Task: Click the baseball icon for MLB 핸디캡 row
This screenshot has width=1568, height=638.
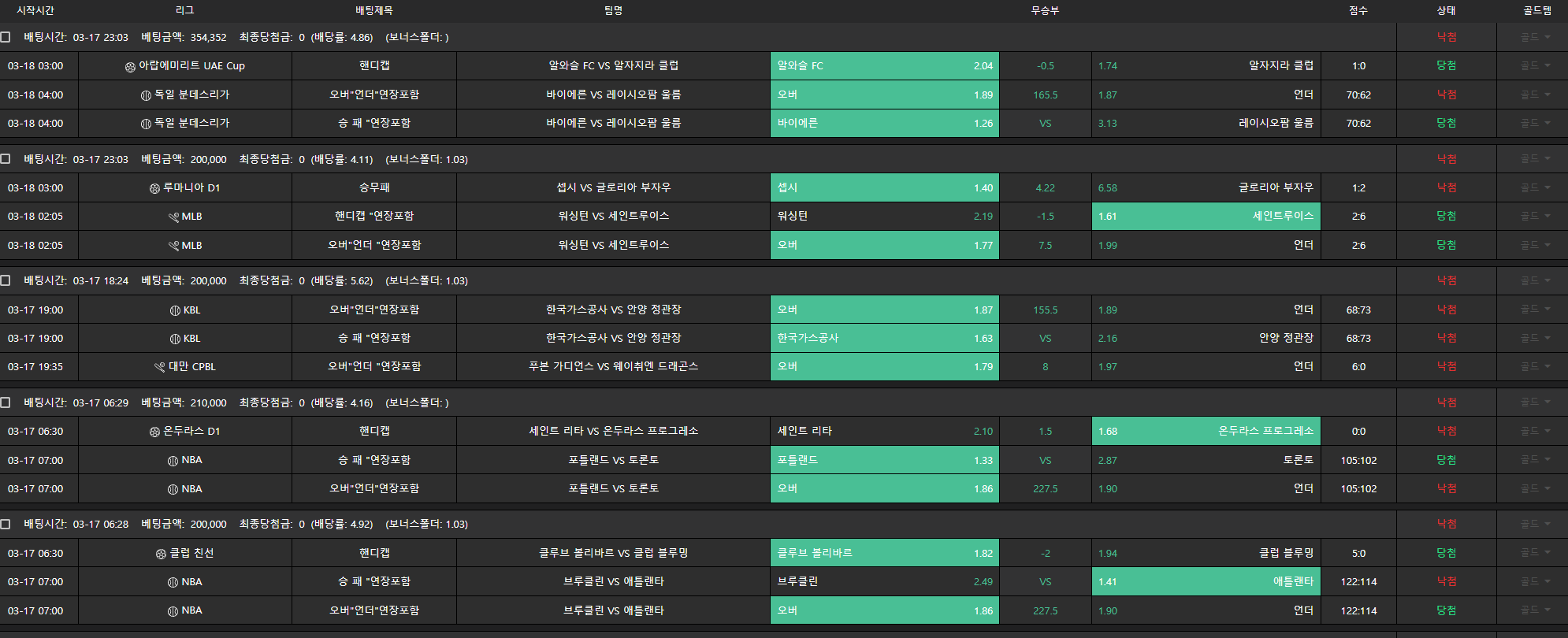Action: [x=173, y=217]
